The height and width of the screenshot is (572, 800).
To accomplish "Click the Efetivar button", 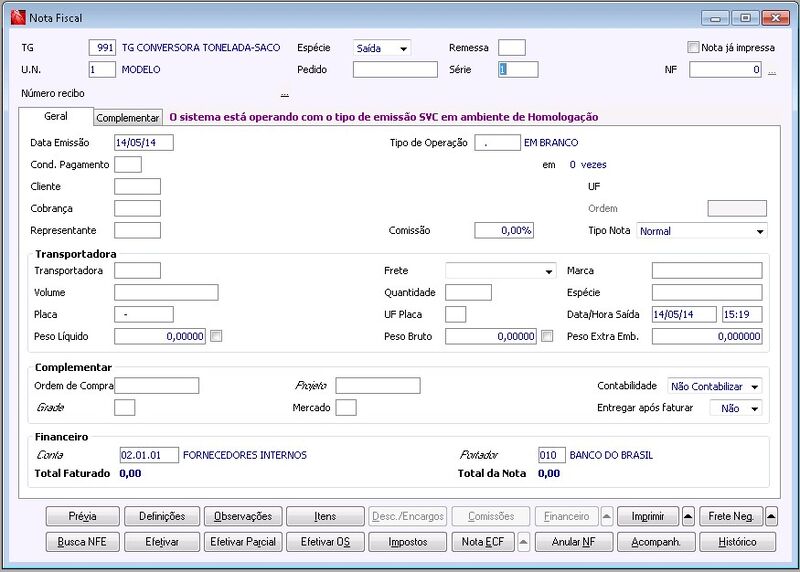I will coord(162,542).
